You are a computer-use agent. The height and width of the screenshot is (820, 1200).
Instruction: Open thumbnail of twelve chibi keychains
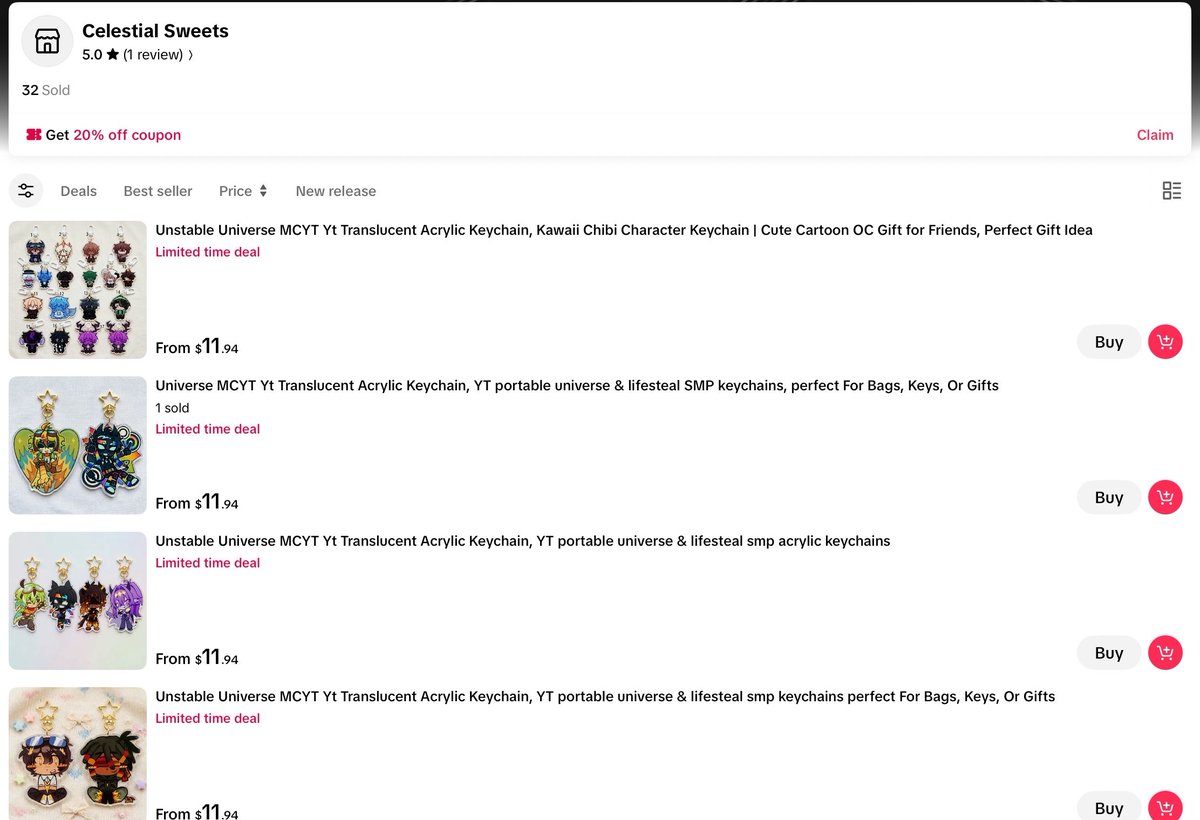[x=78, y=290]
